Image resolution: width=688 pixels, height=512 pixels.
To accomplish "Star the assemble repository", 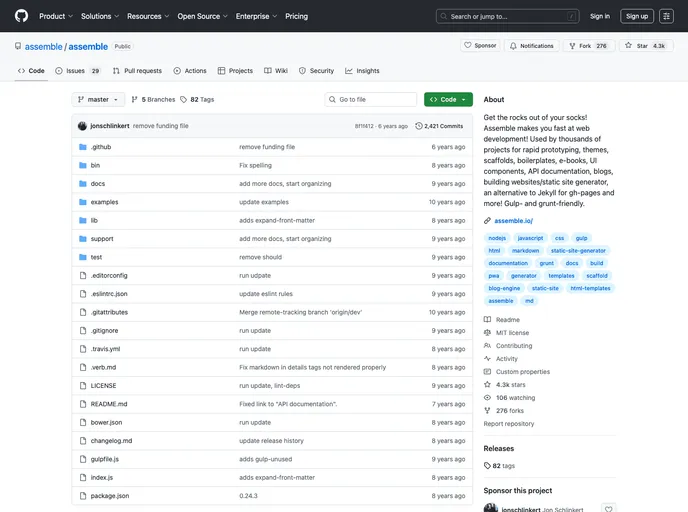I will click(x=639, y=46).
